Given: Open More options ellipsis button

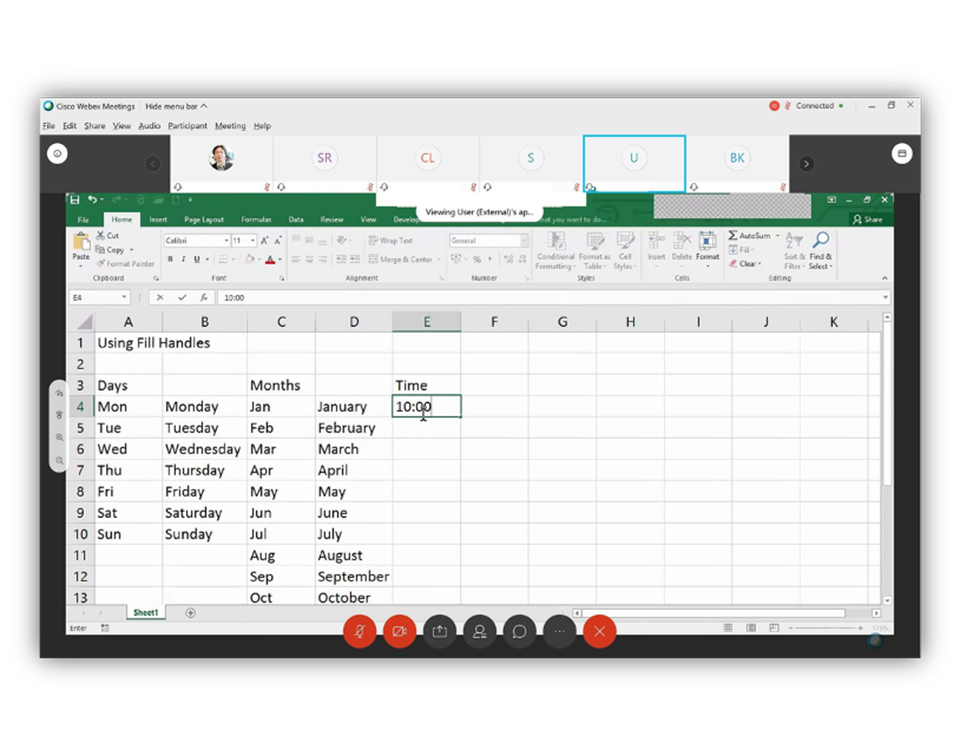Looking at the screenshot, I should point(559,631).
